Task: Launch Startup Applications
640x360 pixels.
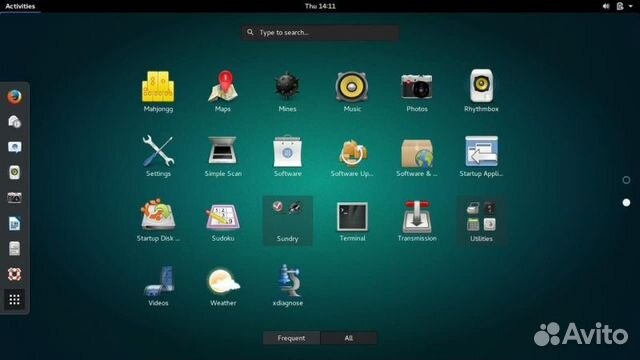Action: [481, 156]
